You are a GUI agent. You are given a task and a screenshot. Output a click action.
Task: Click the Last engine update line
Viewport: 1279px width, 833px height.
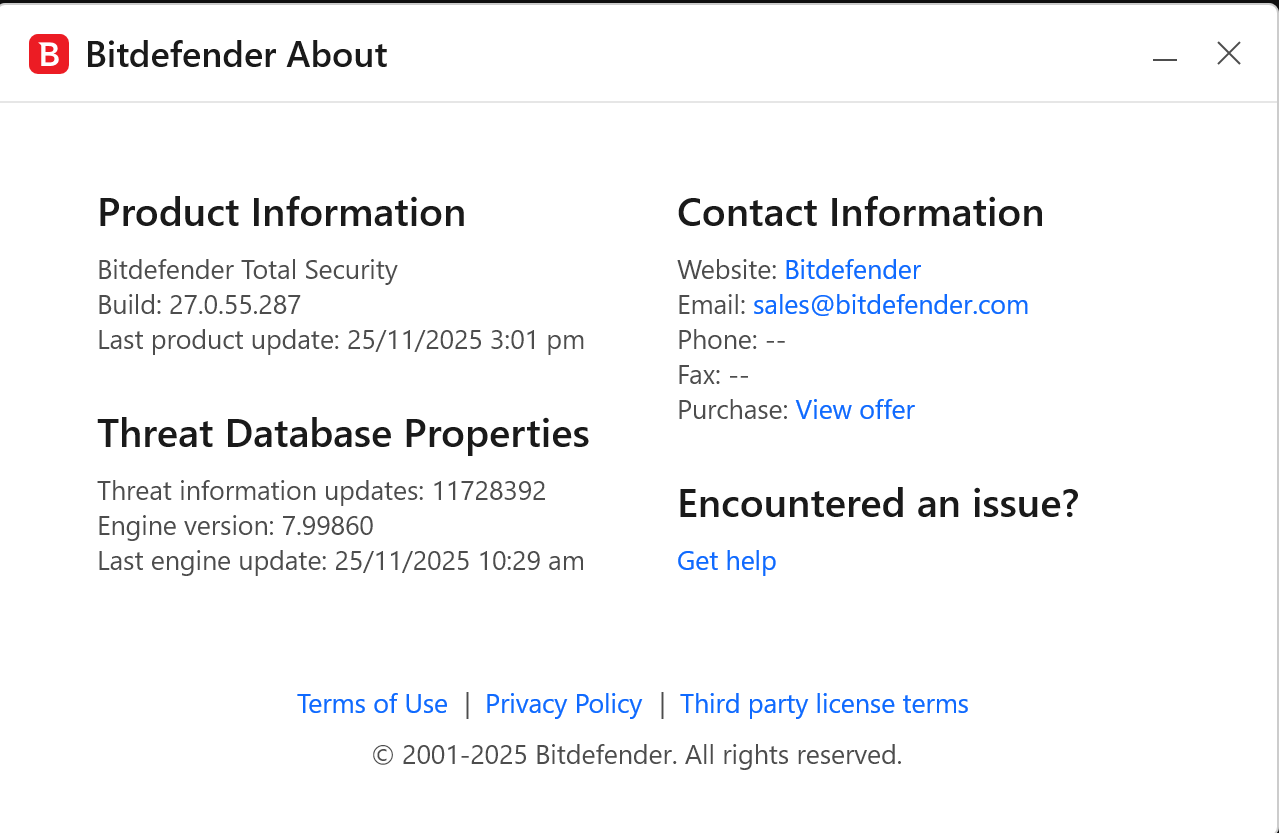(x=340, y=561)
